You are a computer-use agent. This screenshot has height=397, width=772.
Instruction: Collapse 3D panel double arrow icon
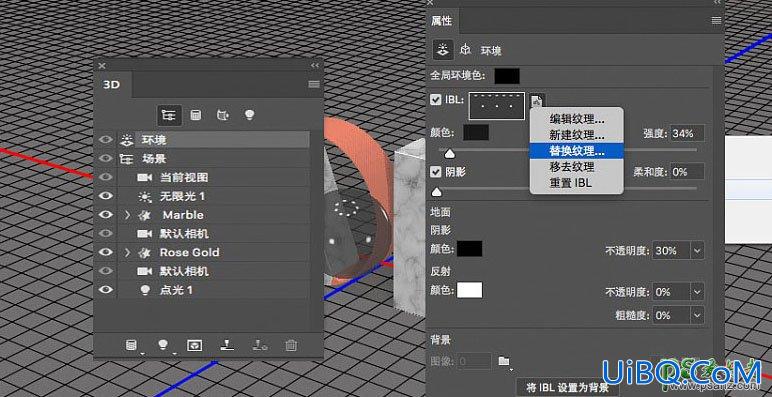315,66
